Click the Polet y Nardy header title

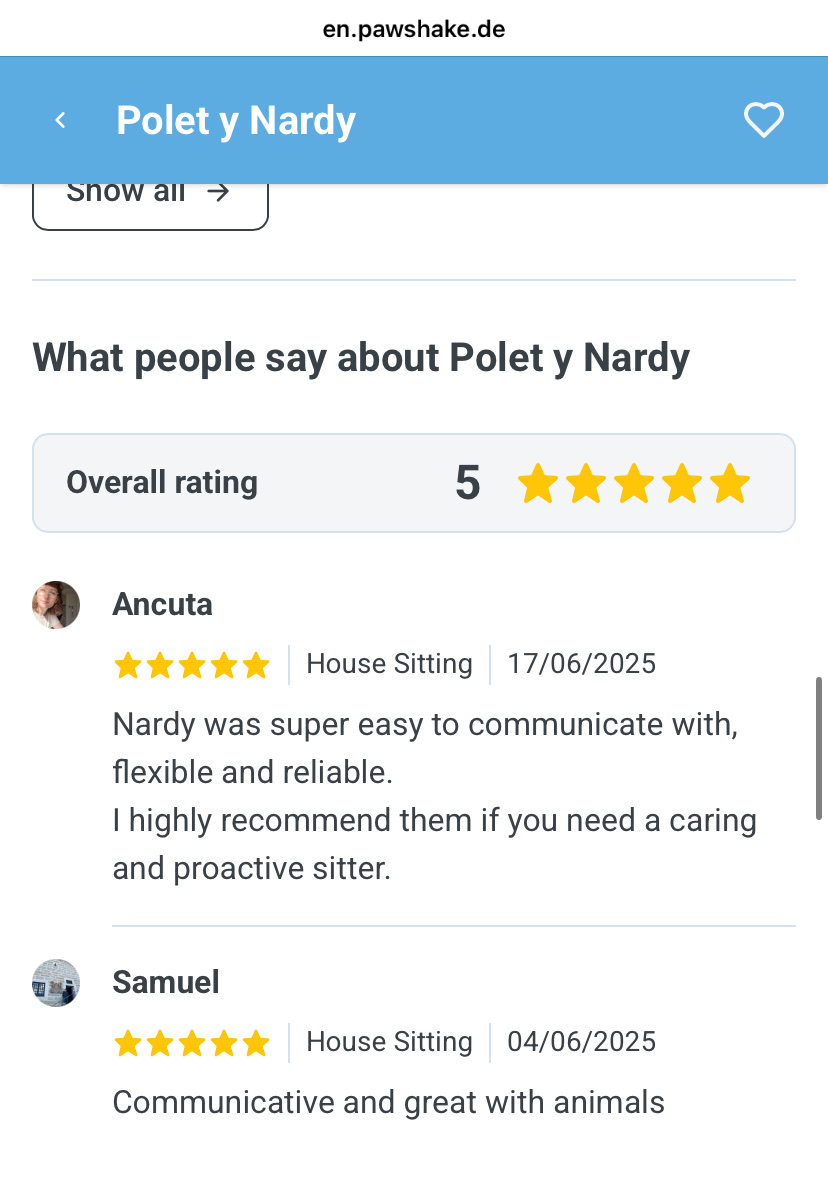coord(236,121)
